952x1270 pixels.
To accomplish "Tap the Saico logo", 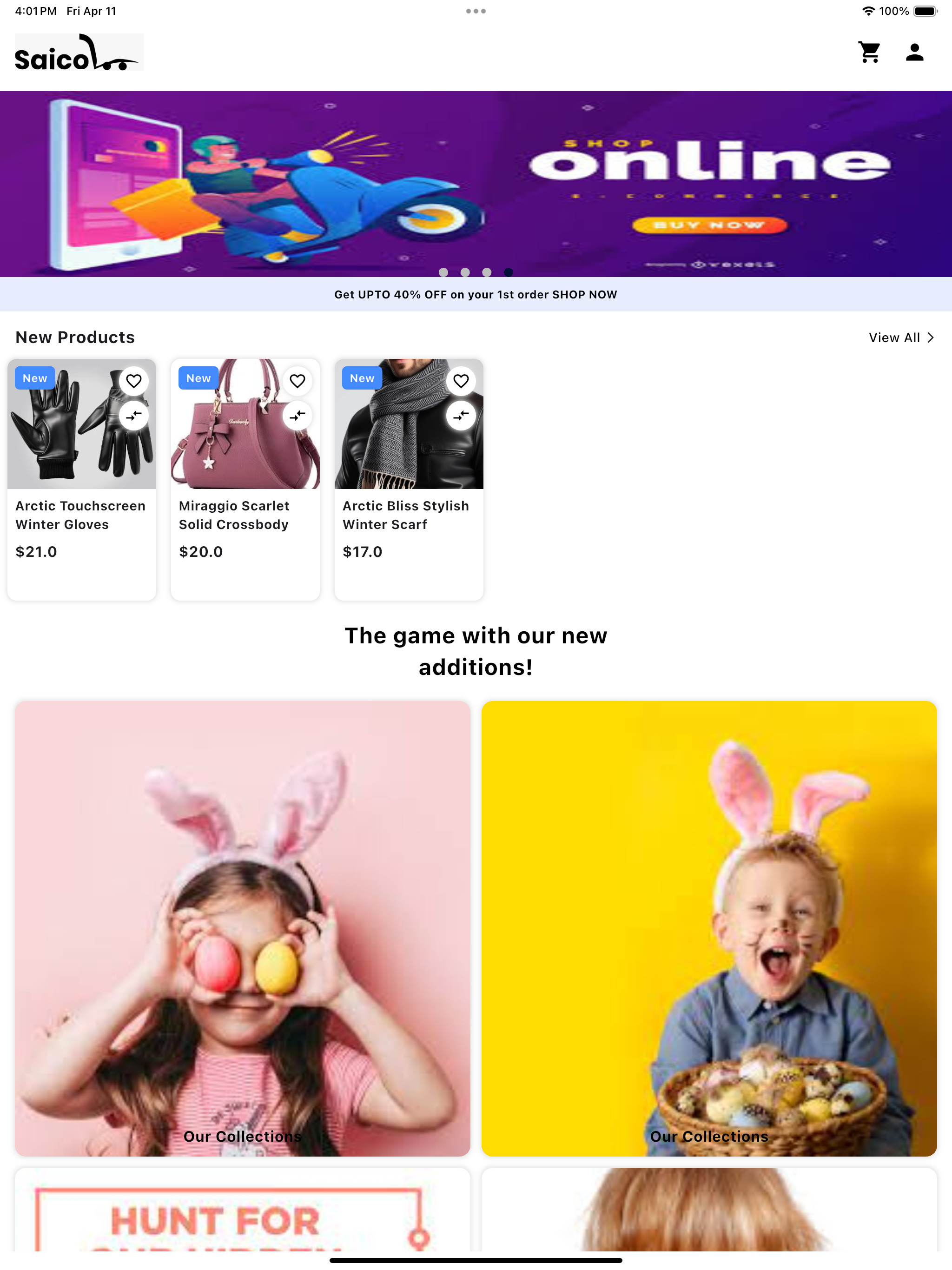I will click(x=79, y=52).
